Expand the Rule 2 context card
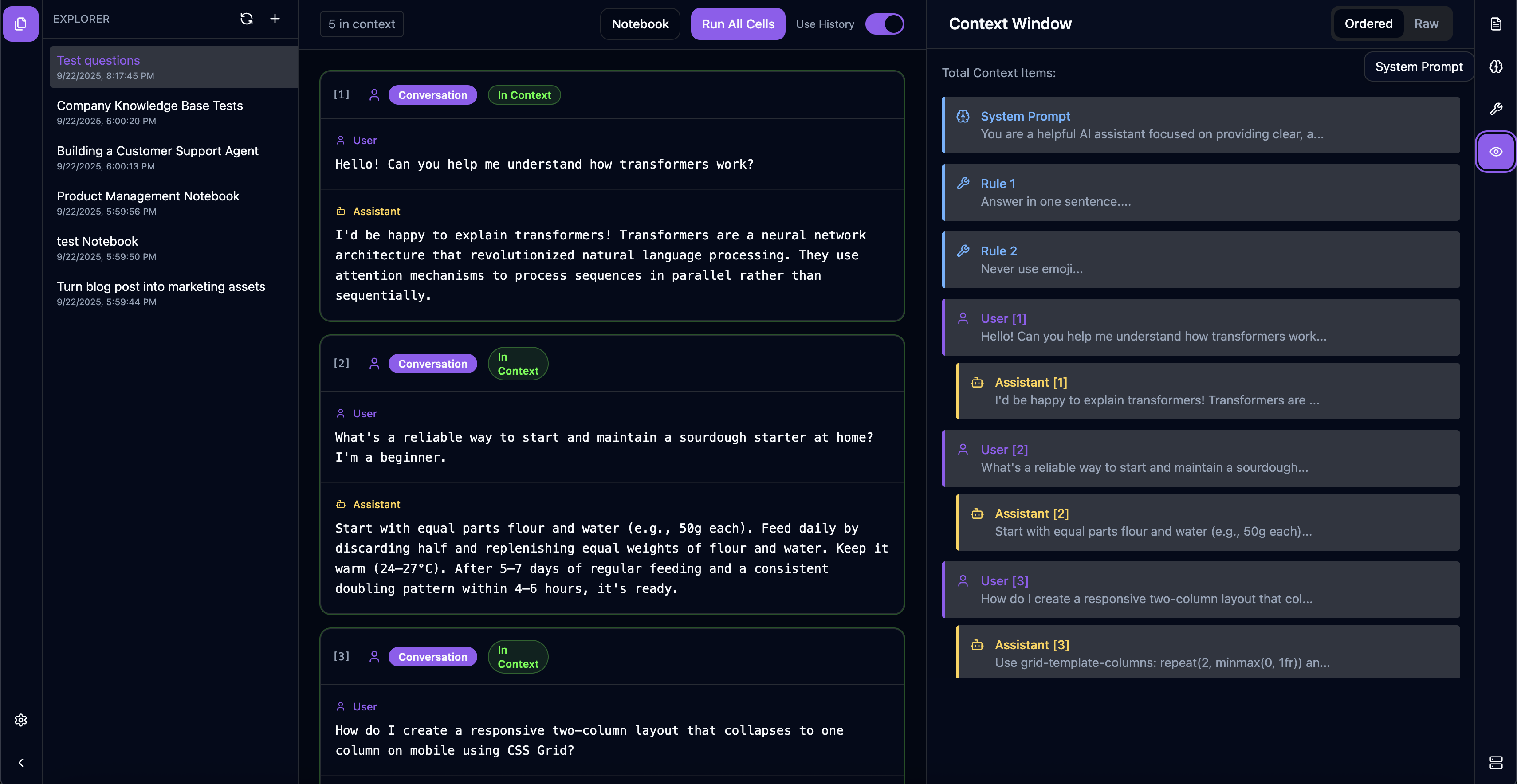Screen dimensions: 1517x784 tap(1201, 259)
